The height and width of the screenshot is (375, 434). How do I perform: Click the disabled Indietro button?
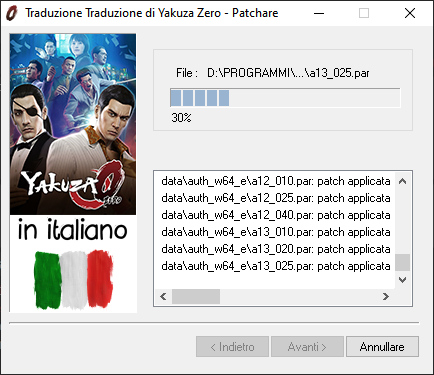coord(232,347)
